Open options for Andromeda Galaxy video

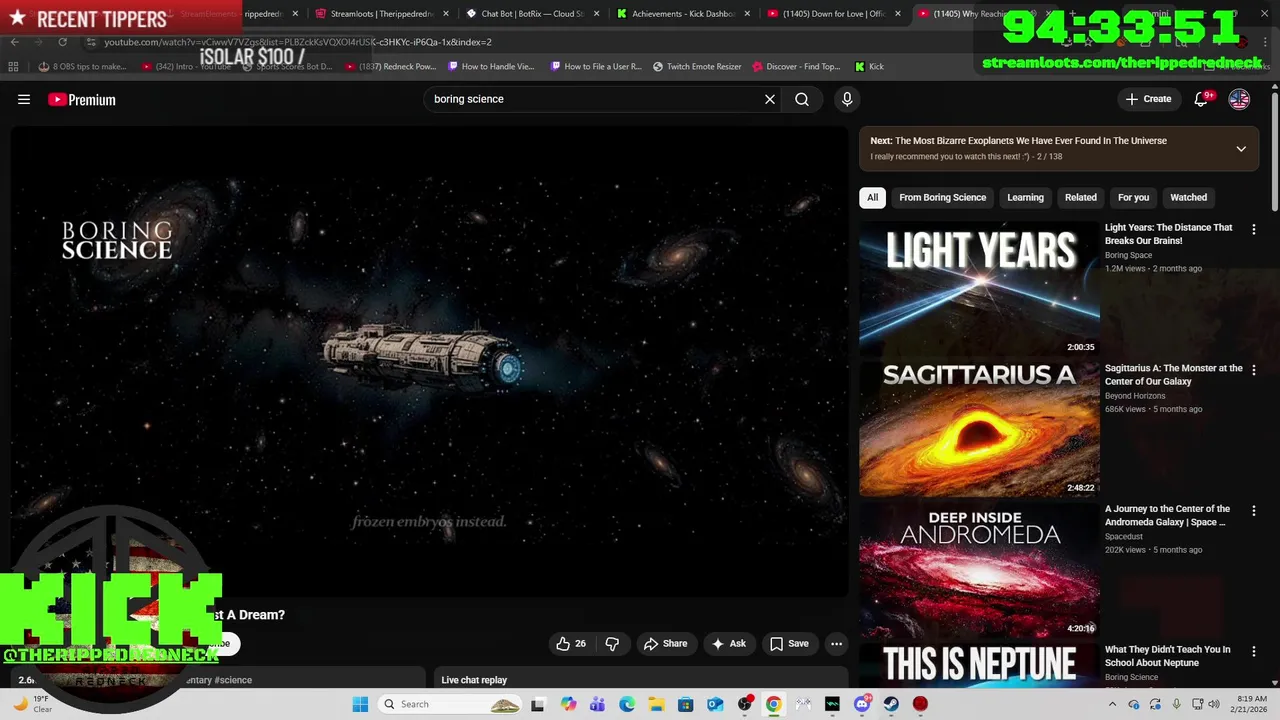click(x=1254, y=511)
